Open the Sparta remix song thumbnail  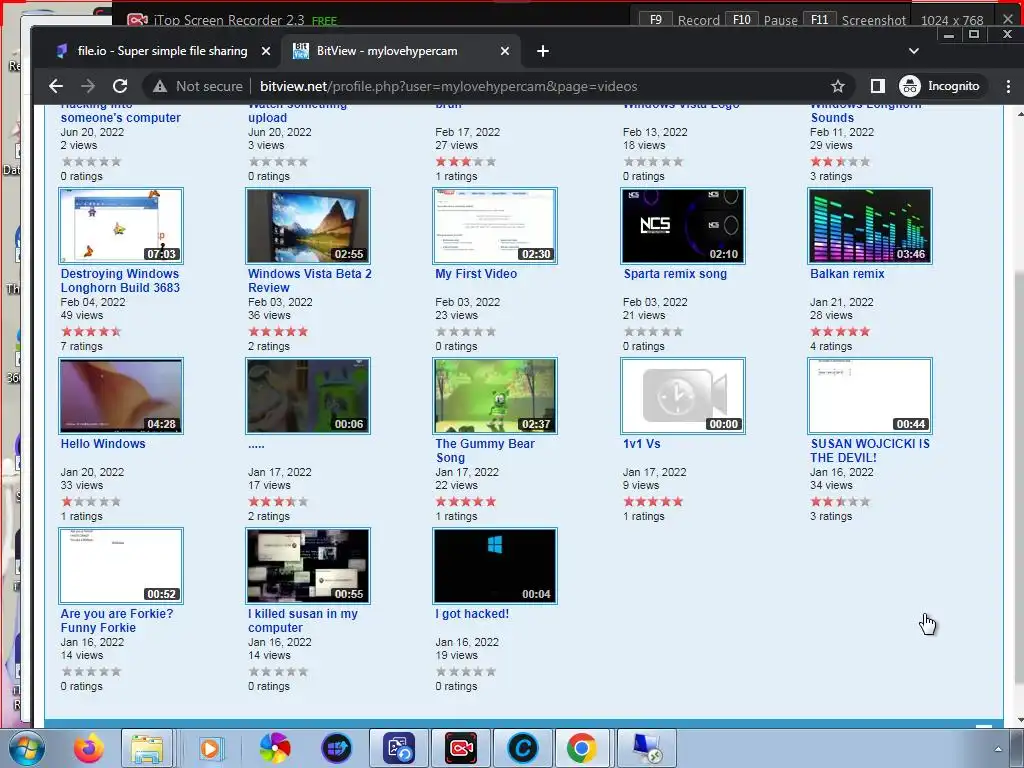pos(682,226)
